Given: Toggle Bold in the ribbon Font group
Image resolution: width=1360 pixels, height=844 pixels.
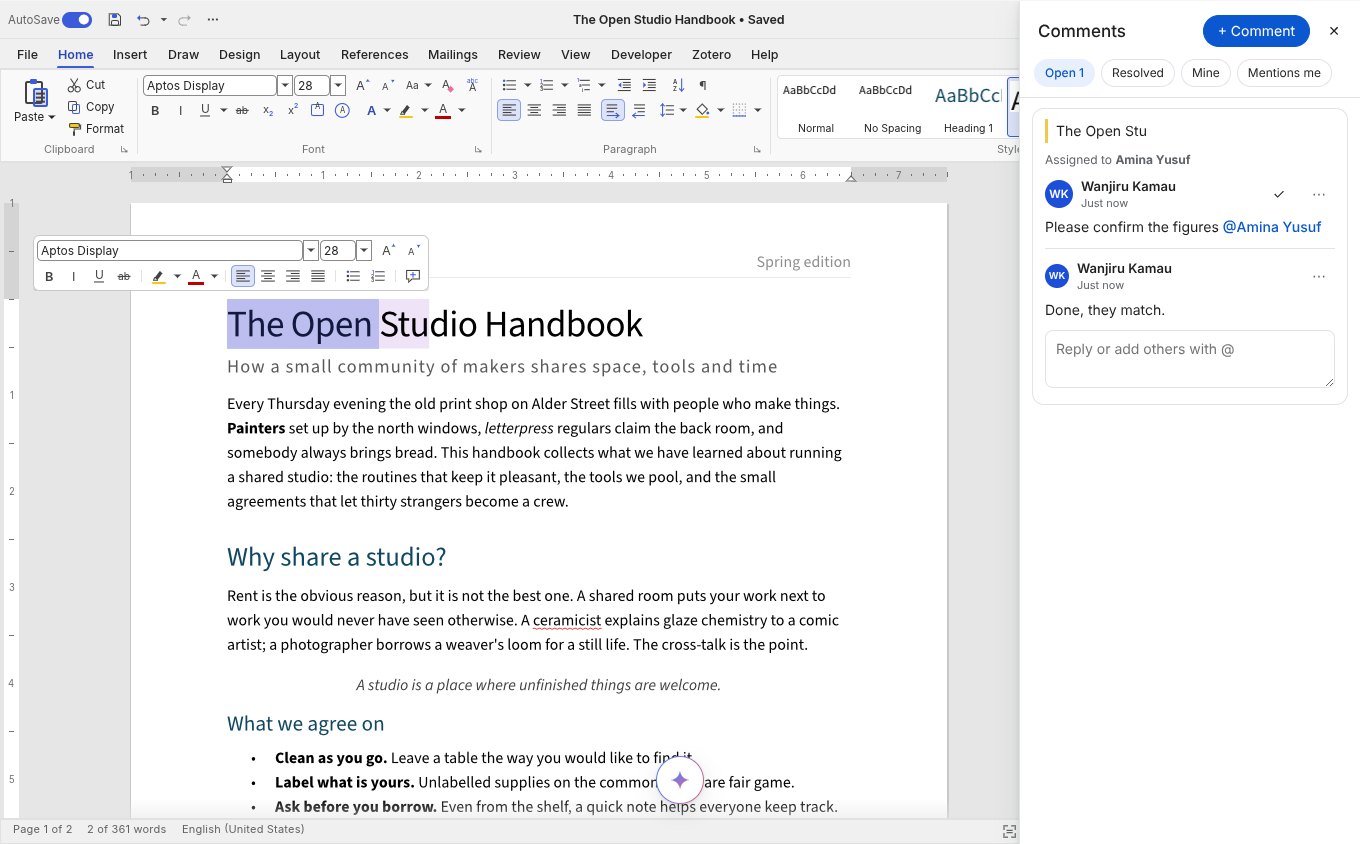Looking at the screenshot, I should click(155, 110).
